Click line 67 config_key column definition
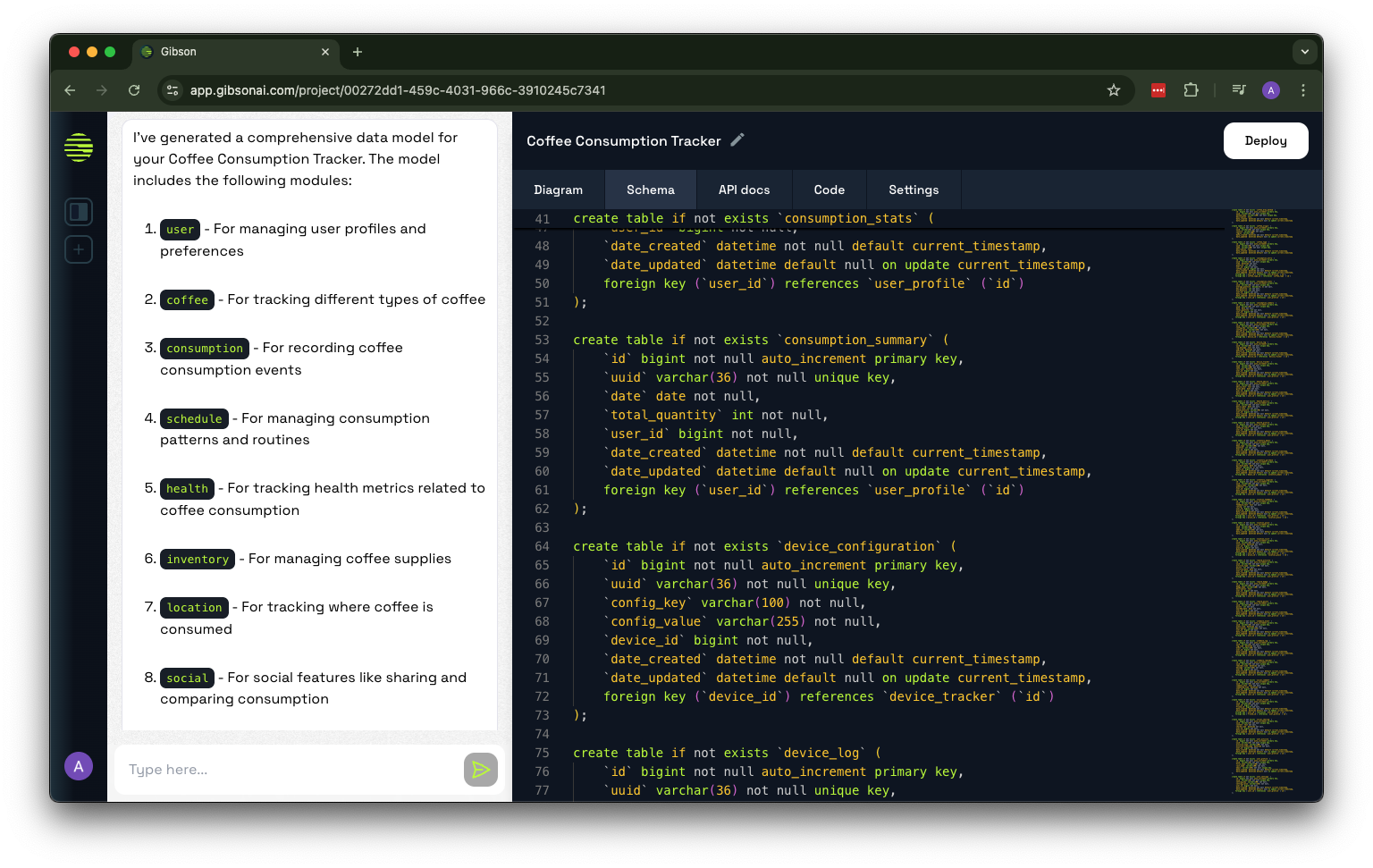This screenshot has height=868, width=1373. tap(735, 603)
